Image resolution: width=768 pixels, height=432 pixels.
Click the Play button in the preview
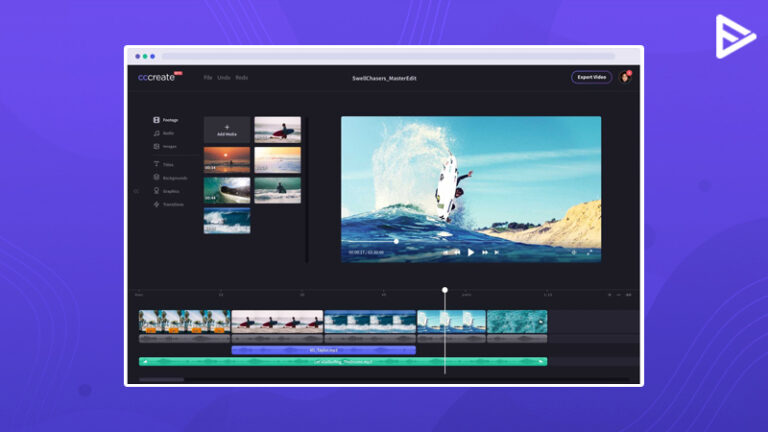tap(471, 252)
